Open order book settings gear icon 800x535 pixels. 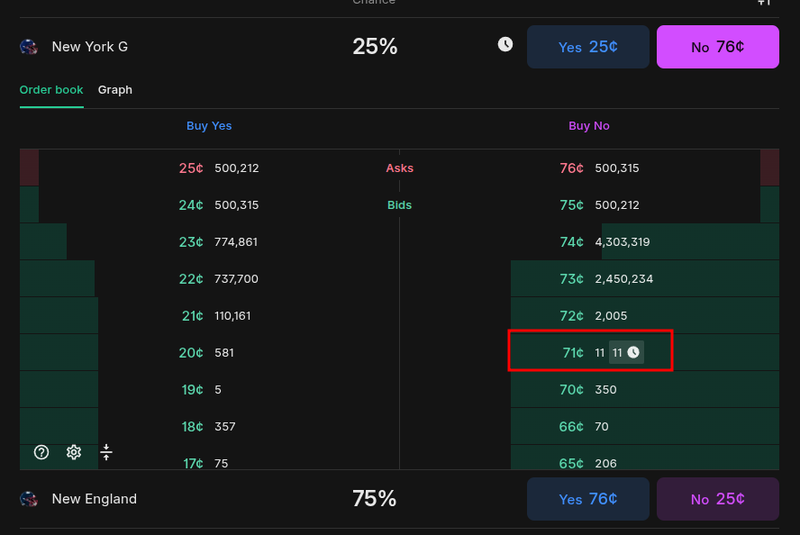coord(74,452)
